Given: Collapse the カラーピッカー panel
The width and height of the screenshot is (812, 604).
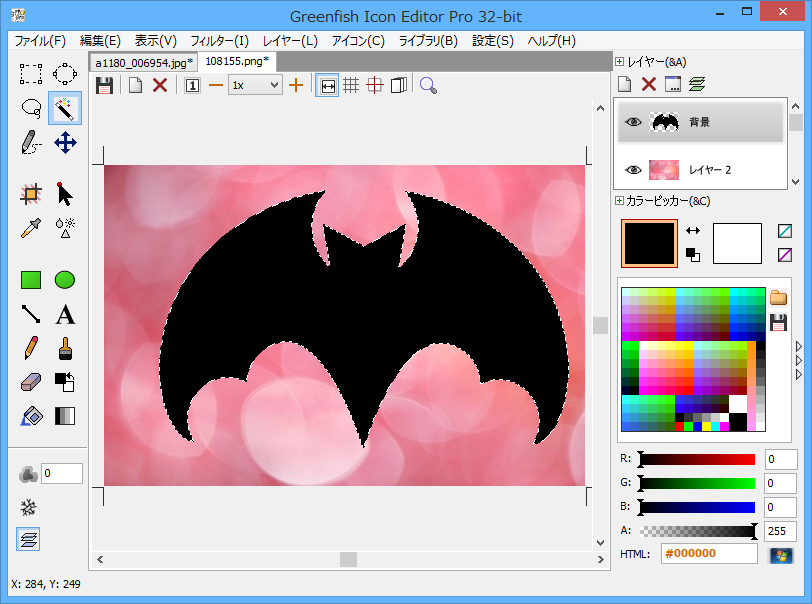Looking at the screenshot, I should (x=620, y=201).
